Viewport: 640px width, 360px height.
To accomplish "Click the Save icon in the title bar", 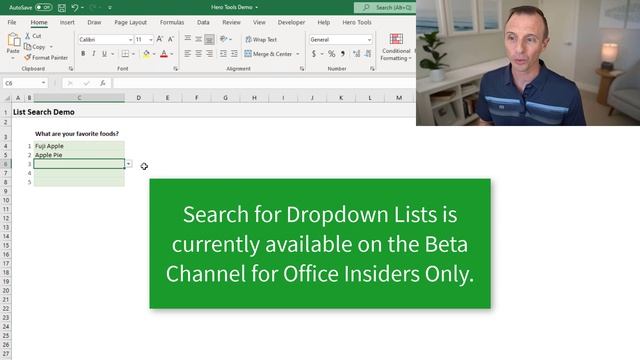I will (x=62, y=7).
